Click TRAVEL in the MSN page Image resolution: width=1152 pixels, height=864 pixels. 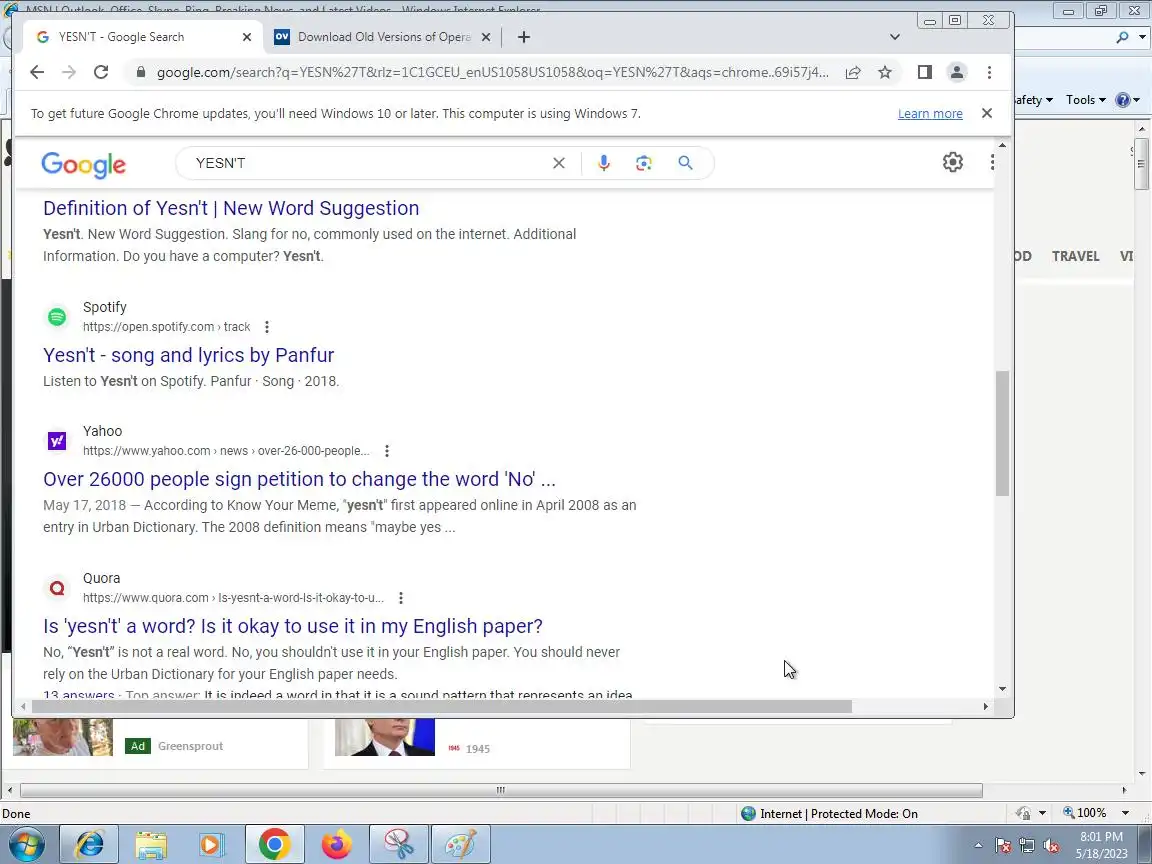coord(1076,256)
